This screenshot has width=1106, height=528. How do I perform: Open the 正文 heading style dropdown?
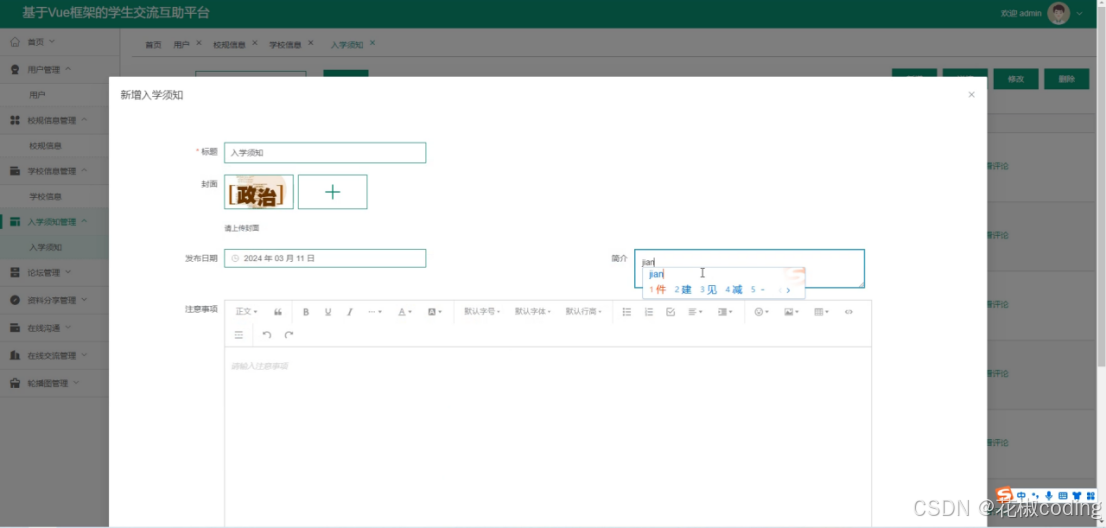click(x=246, y=312)
